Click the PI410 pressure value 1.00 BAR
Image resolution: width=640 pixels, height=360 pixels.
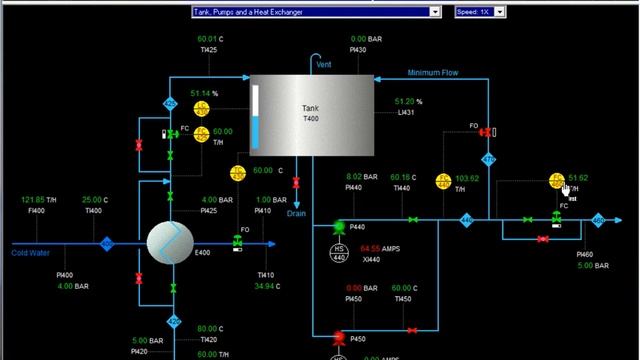271,200
